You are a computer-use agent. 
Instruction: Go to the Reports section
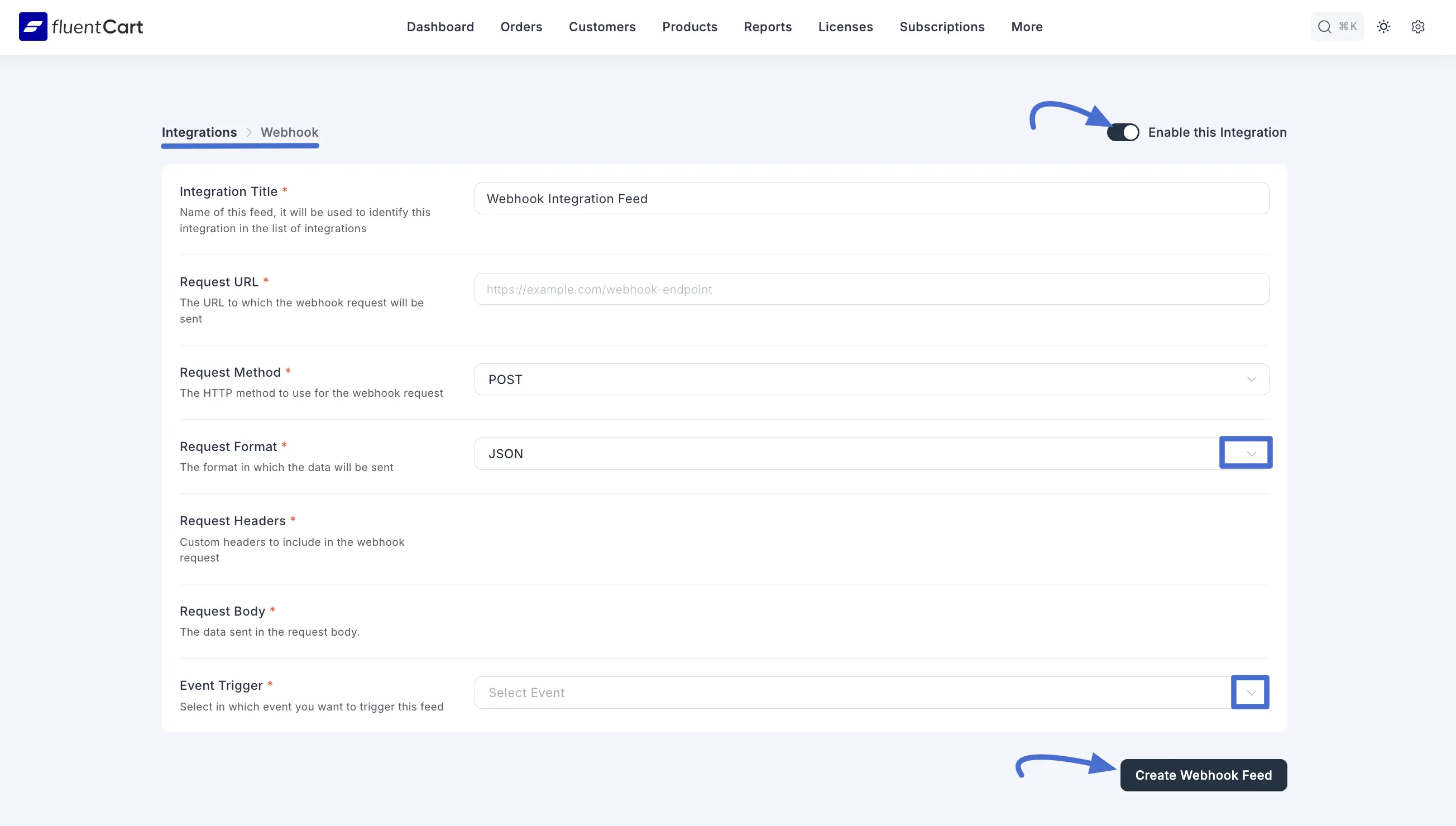click(767, 27)
